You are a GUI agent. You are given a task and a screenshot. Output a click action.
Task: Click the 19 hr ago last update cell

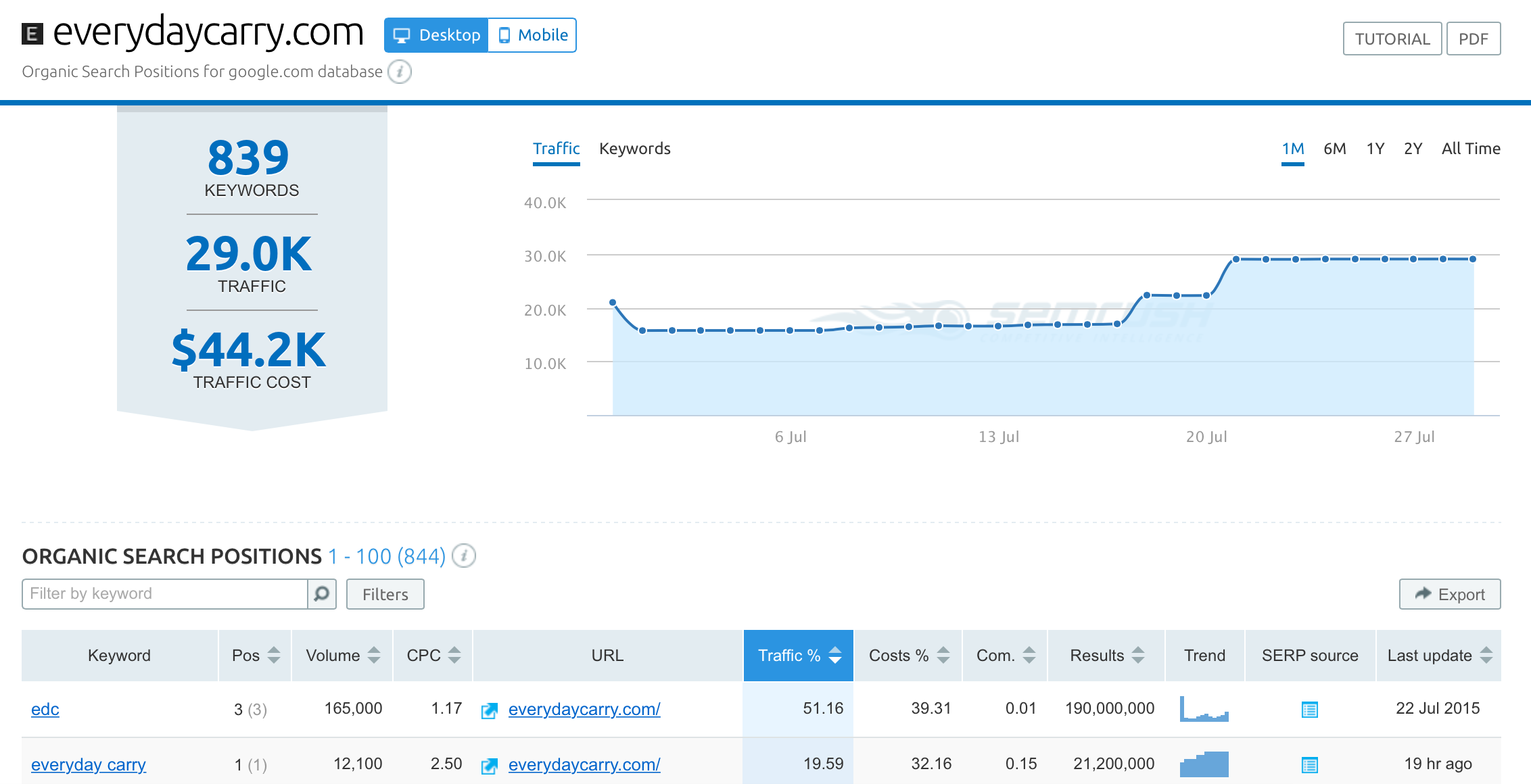coord(1438,764)
